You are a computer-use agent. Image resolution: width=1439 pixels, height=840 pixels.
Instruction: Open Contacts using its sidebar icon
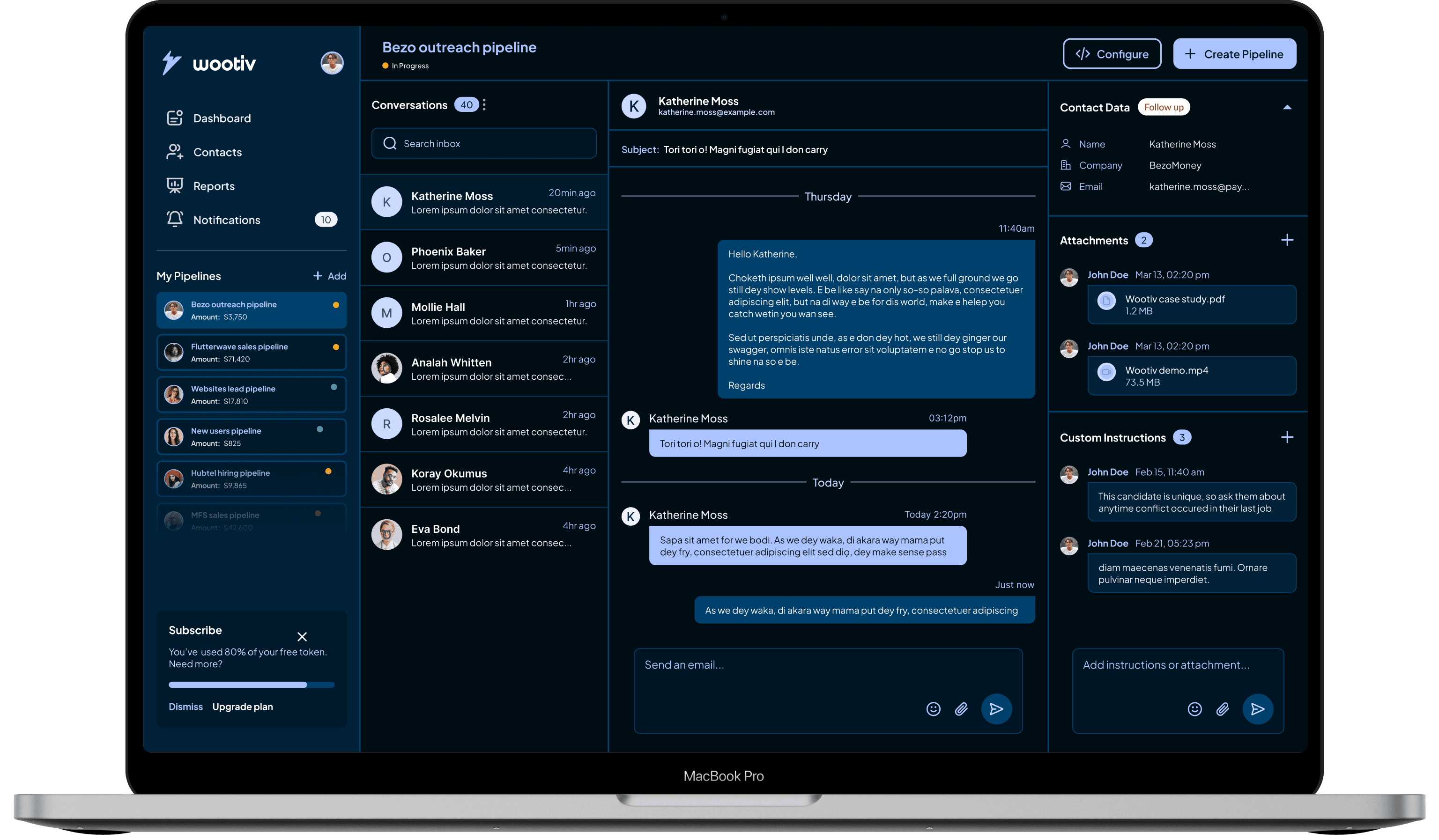tap(174, 151)
